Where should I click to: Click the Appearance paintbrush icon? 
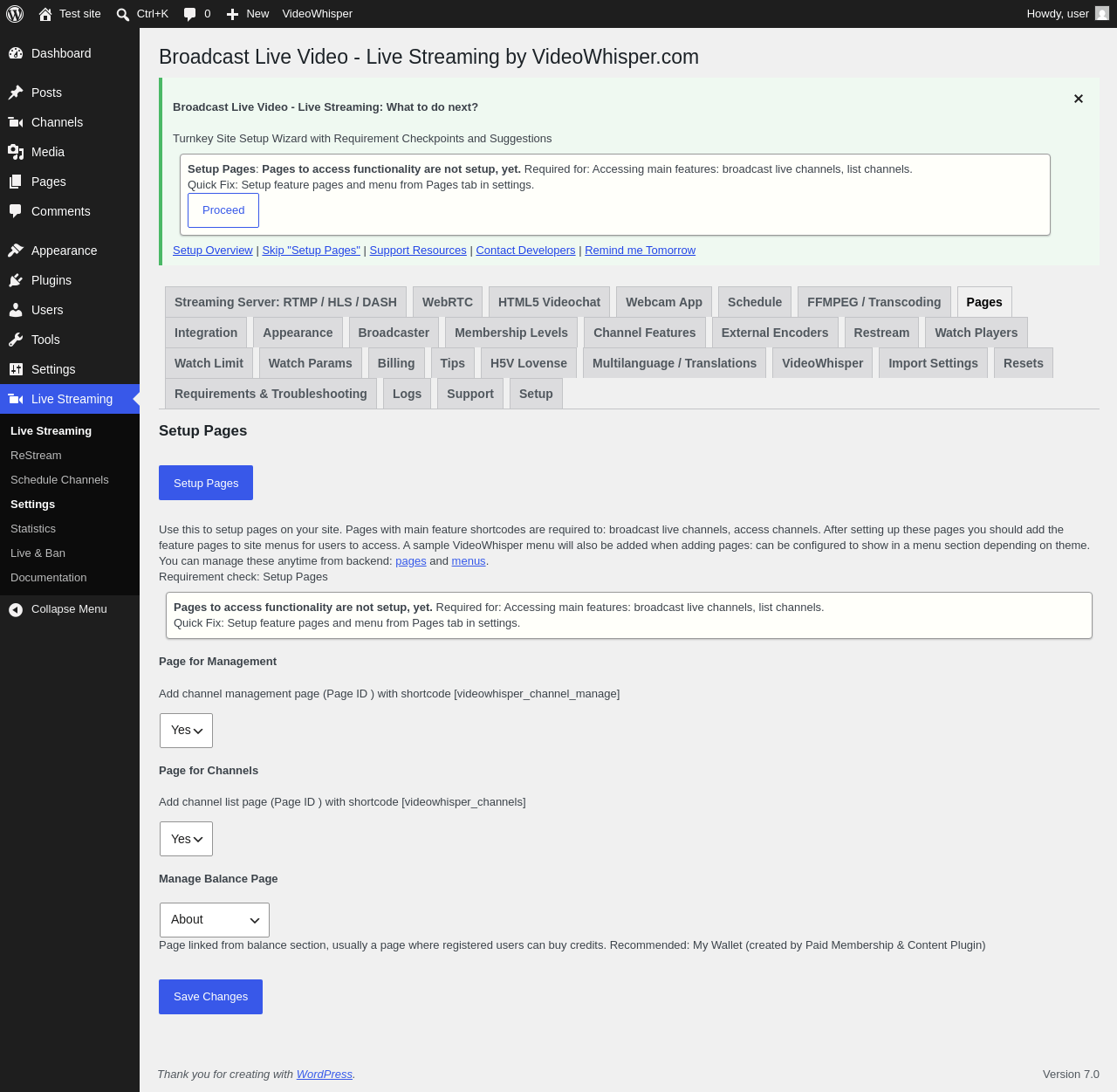pyautogui.click(x=16, y=251)
